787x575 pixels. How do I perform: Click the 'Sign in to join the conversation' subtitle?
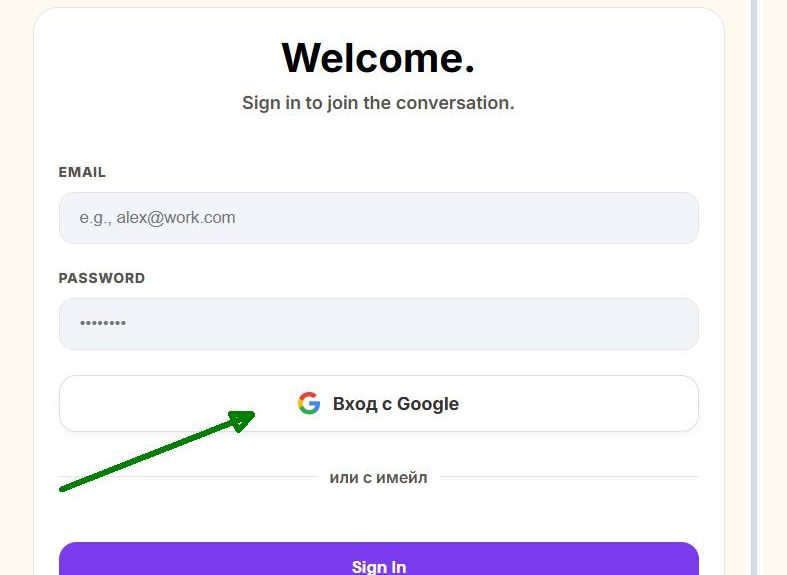point(378,103)
